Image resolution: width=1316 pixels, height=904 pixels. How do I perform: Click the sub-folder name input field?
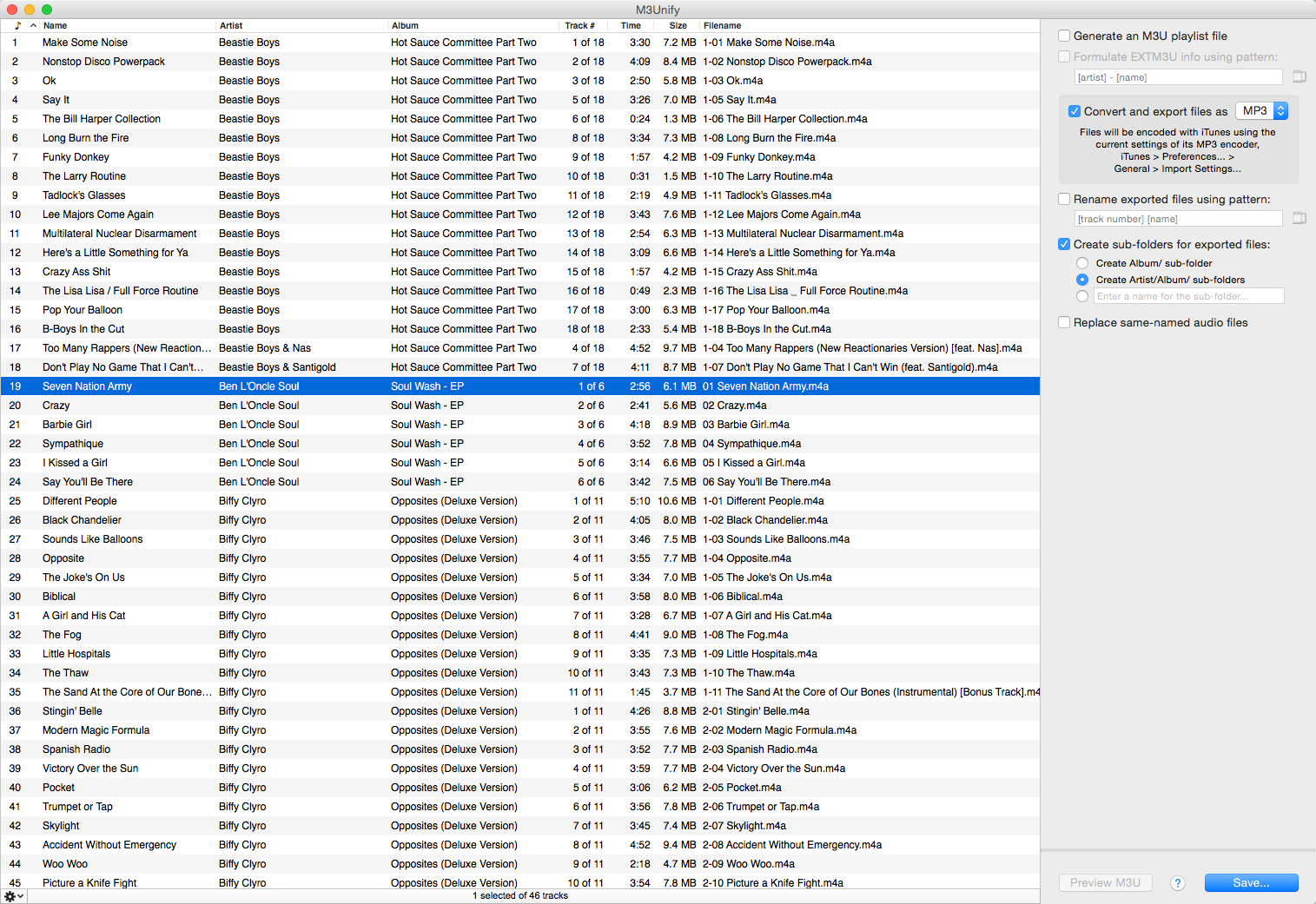(x=1188, y=296)
